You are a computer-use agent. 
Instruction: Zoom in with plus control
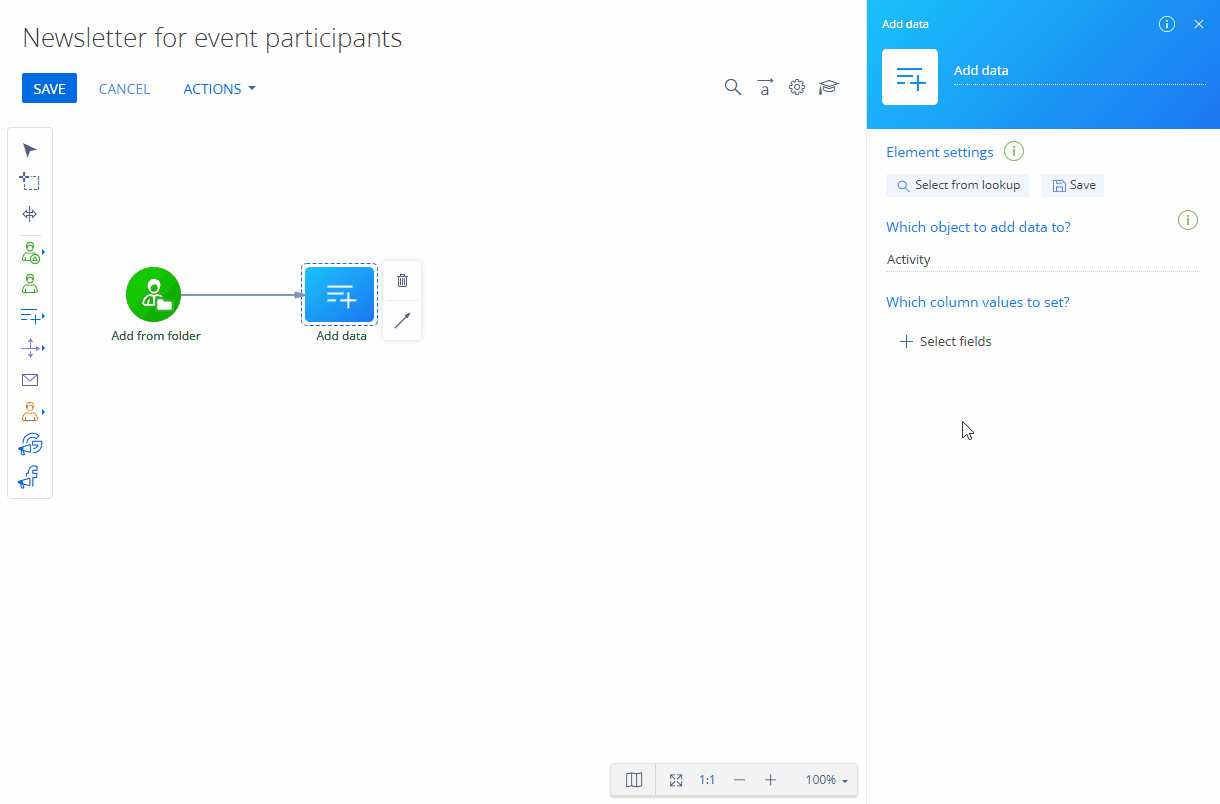tap(770, 780)
